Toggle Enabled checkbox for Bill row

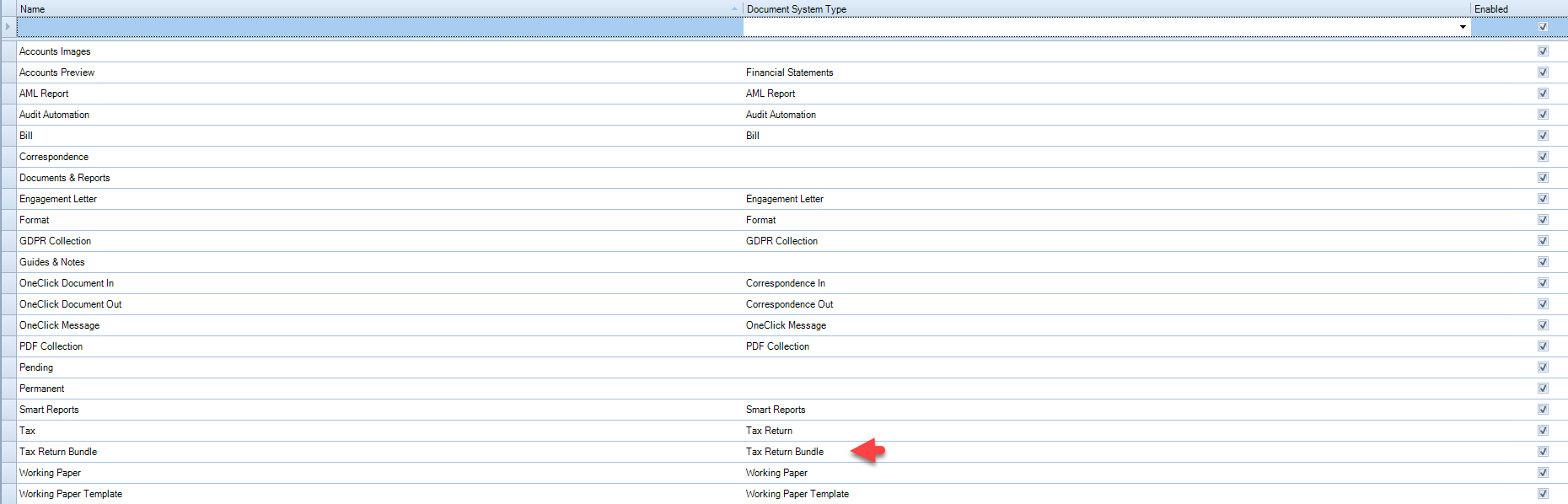click(x=1543, y=136)
